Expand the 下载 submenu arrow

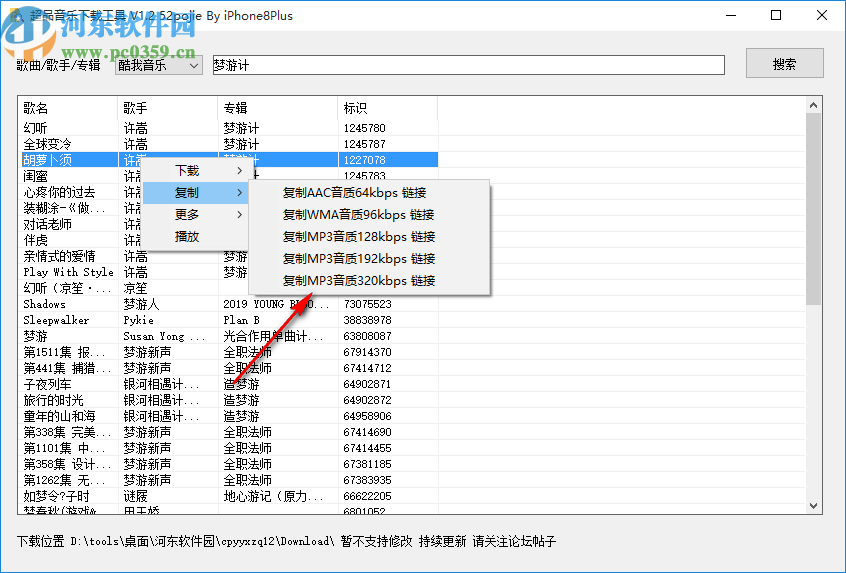(240, 170)
